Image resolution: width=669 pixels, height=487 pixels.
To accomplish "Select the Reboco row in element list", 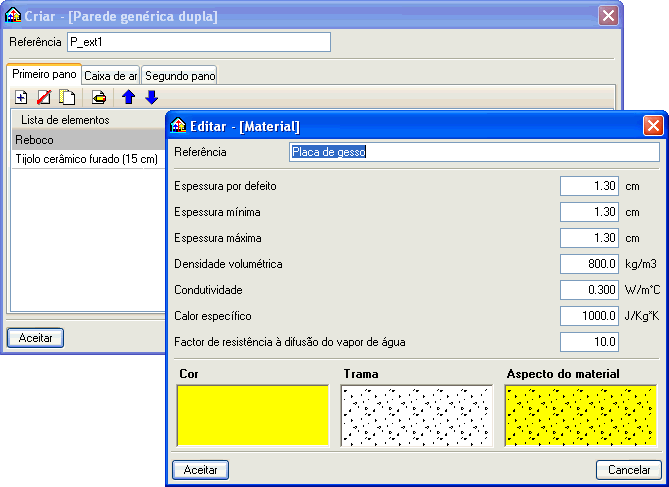I will [88, 140].
